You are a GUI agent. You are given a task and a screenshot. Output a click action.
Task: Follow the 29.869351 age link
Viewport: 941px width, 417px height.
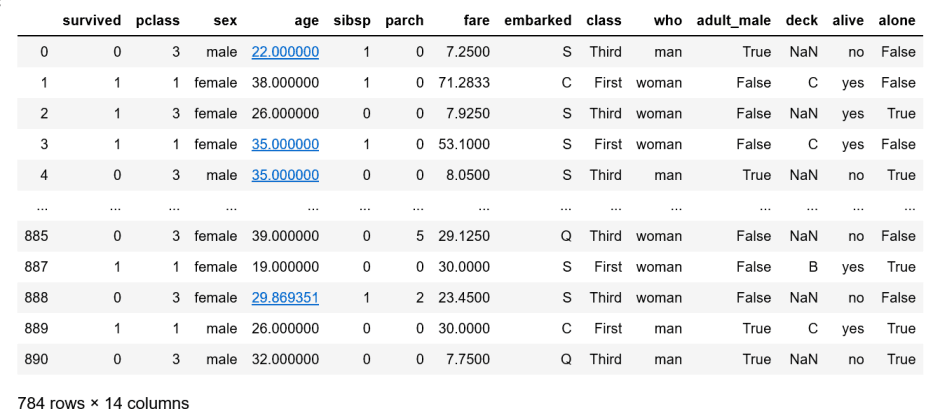(x=285, y=298)
